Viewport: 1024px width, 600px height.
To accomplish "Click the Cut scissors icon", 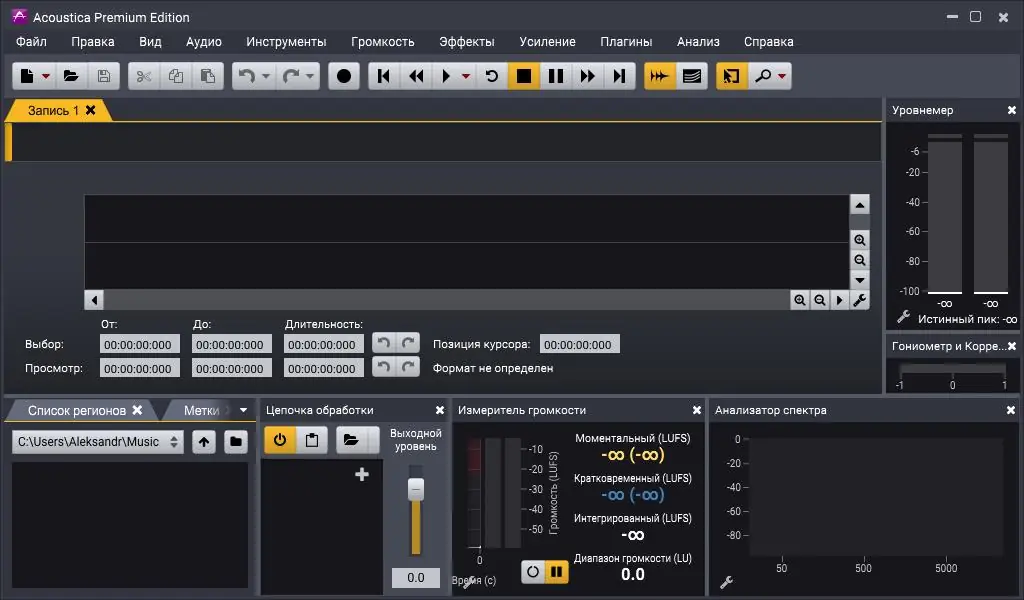I will (x=144, y=76).
